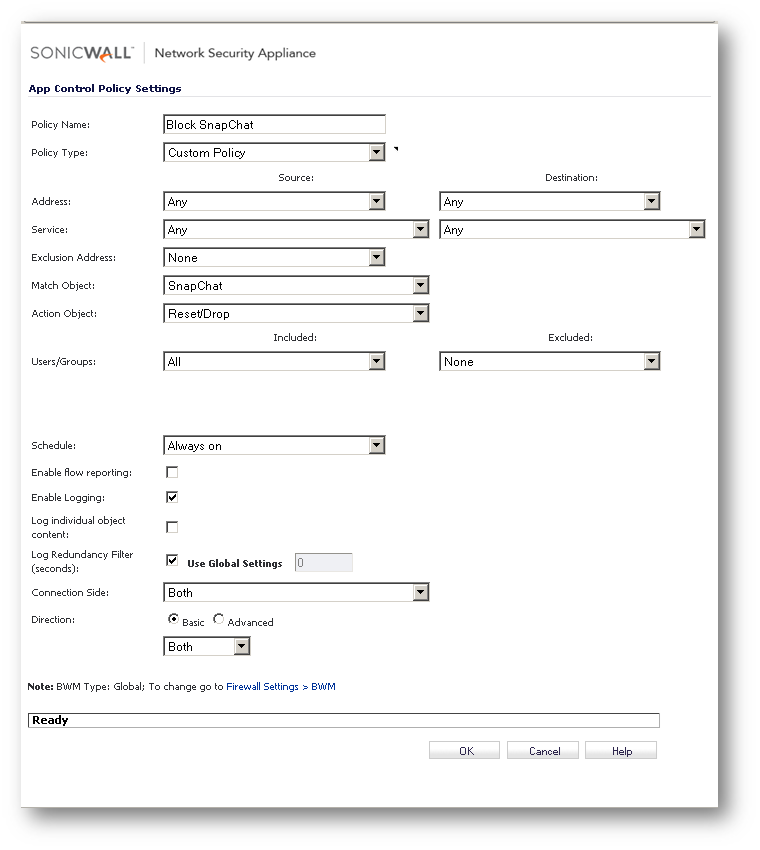Open the Policy Type dropdown

(x=274, y=152)
